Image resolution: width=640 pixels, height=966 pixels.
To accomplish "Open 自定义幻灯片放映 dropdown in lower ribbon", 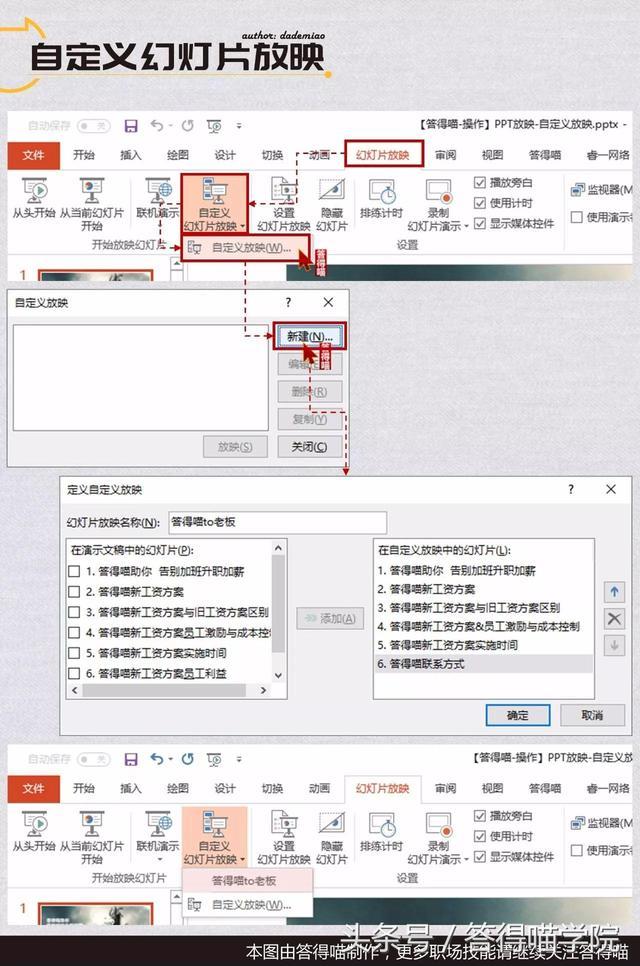I will [214, 837].
